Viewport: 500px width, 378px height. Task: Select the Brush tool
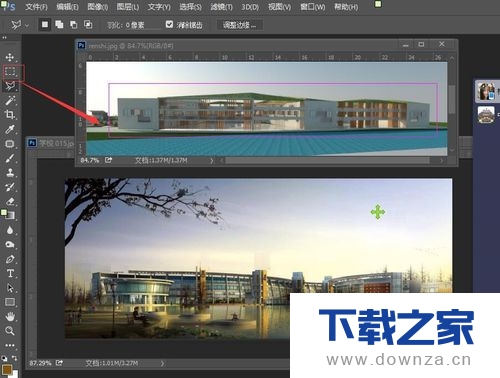click(x=10, y=158)
